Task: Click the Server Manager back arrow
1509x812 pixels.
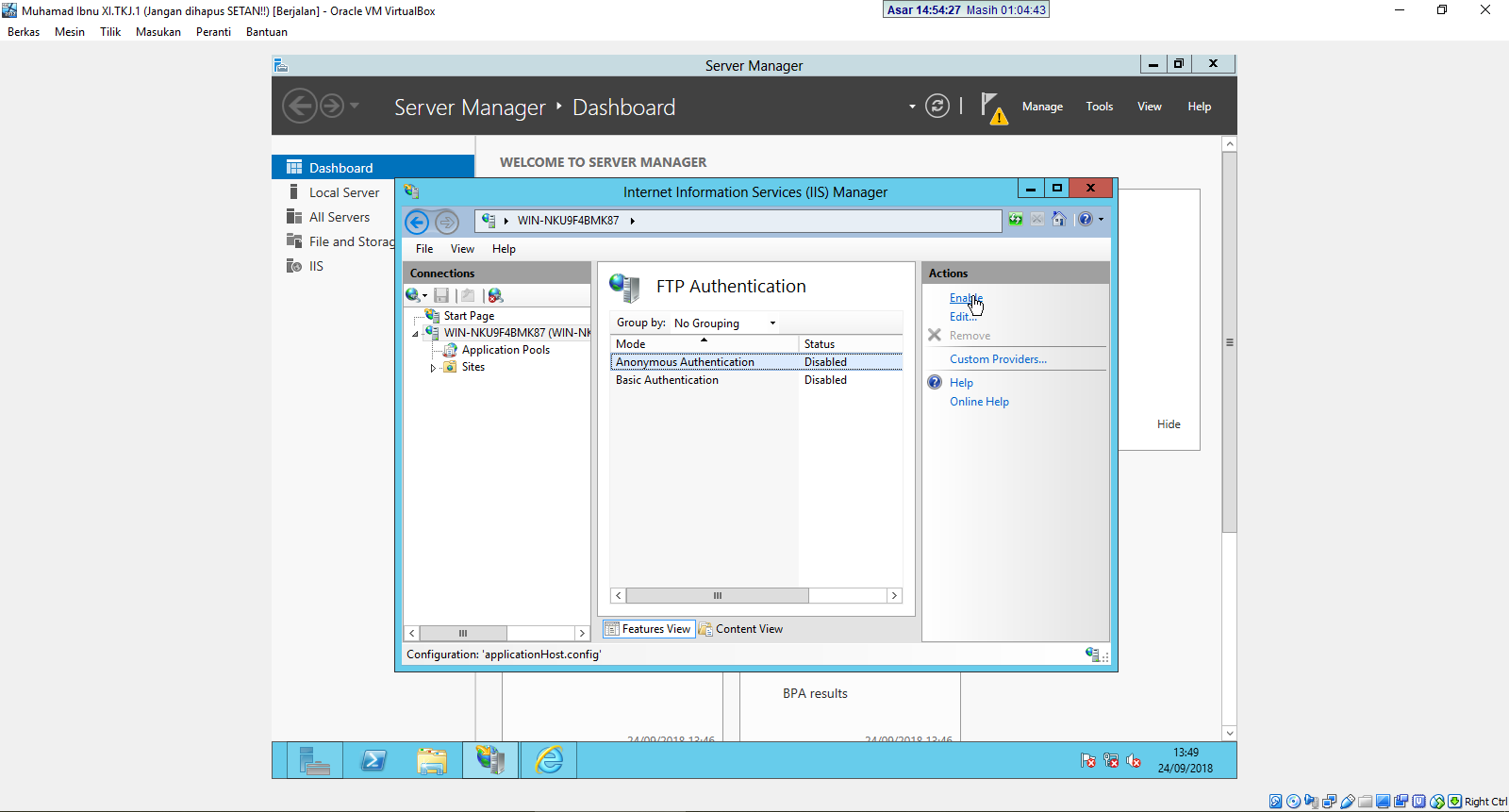Action: [300, 106]
